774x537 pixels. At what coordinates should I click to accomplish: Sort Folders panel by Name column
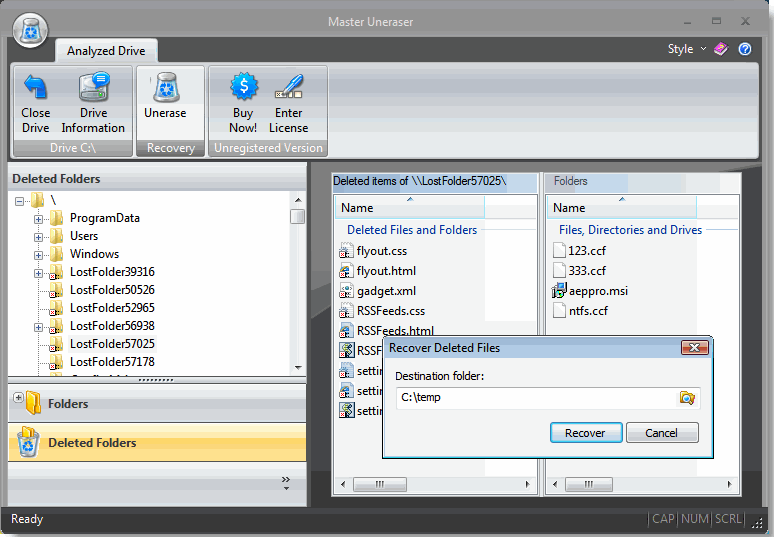(622, 207)
